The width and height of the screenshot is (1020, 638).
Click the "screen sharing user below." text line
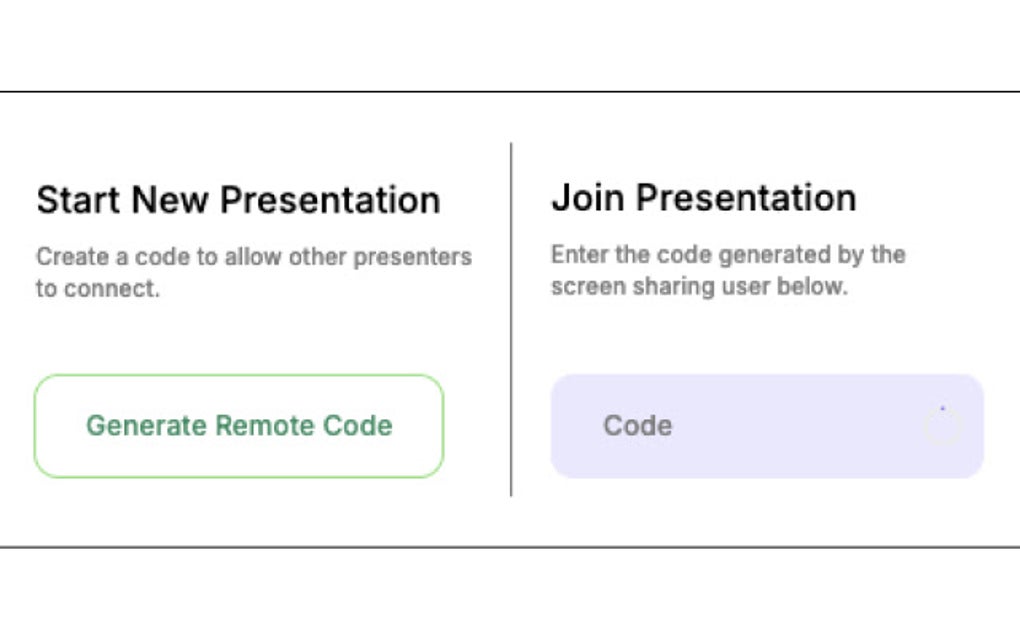698,287
